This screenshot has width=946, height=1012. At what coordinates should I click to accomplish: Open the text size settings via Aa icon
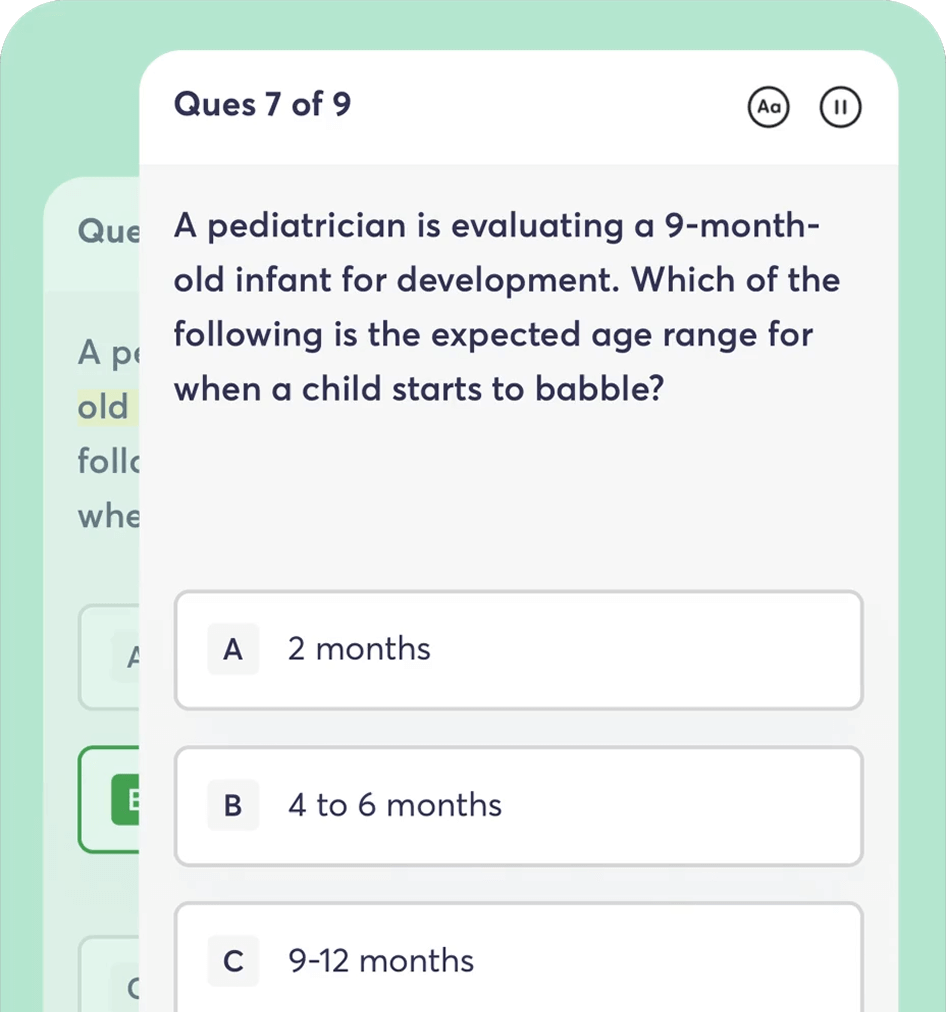coord(769,107)
